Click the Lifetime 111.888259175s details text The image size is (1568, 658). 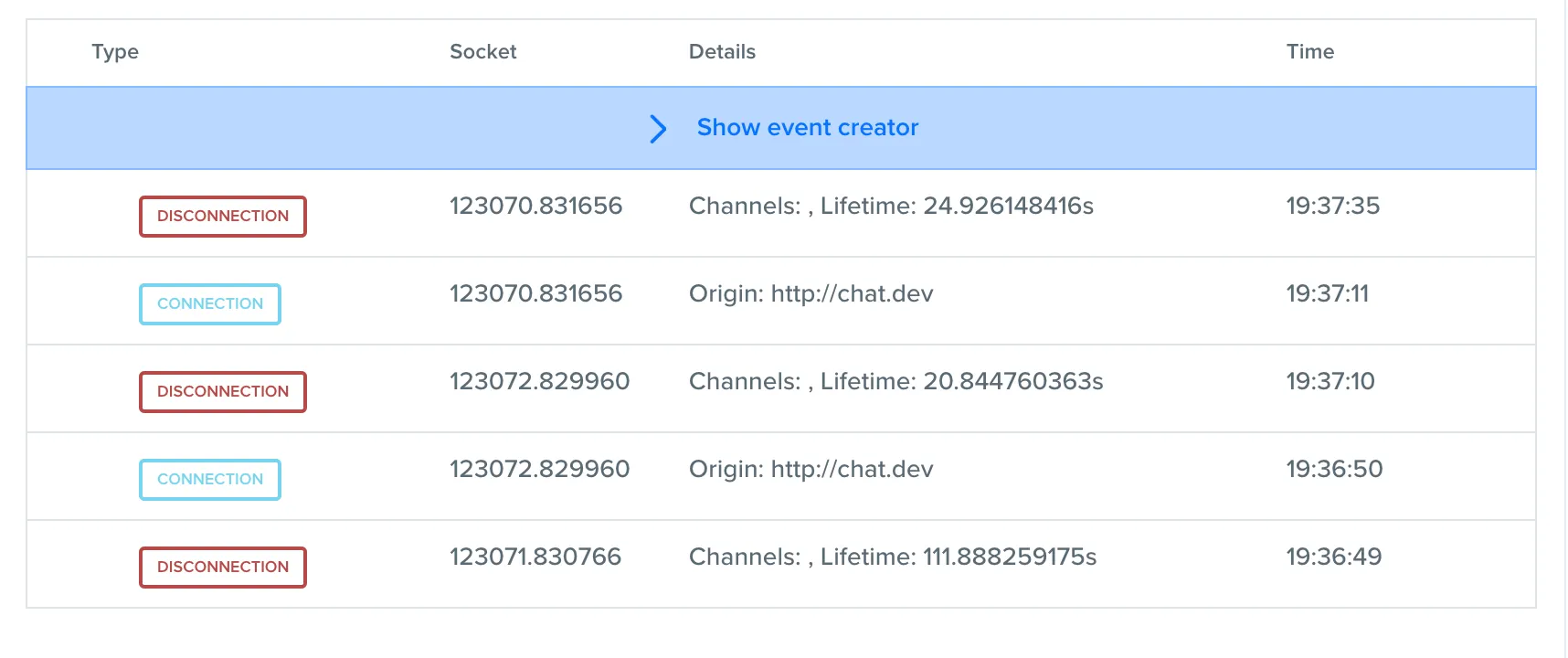point(893,557)
